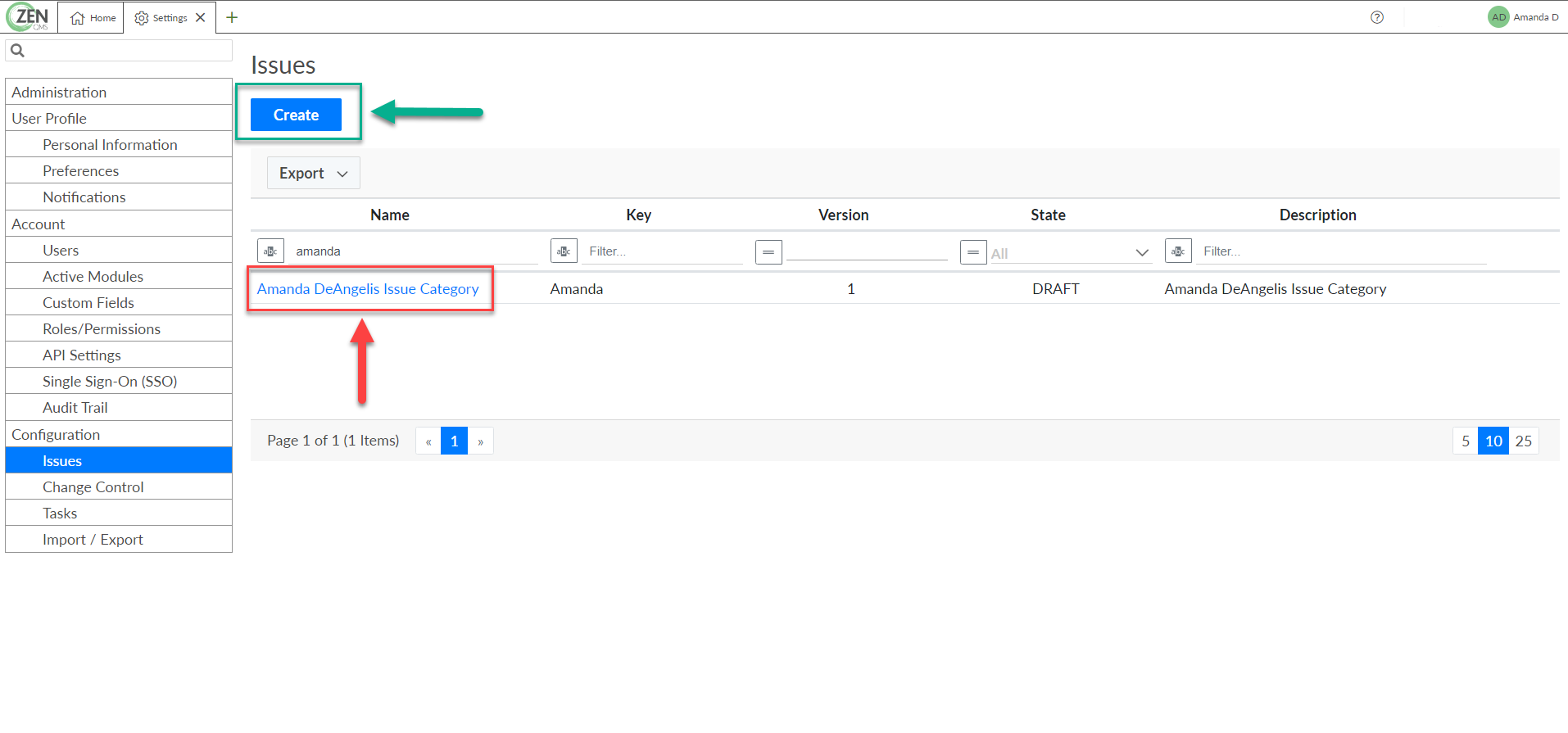This screenshot has height=733, width=1568.
Task: Open Key column filter operator icon
Action: (564, 251)
